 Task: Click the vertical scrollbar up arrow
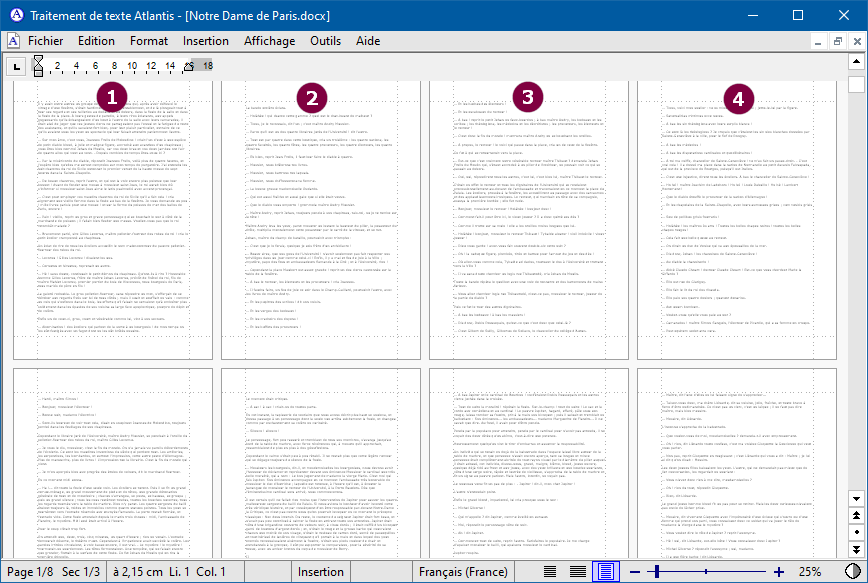tap(856, 61)
